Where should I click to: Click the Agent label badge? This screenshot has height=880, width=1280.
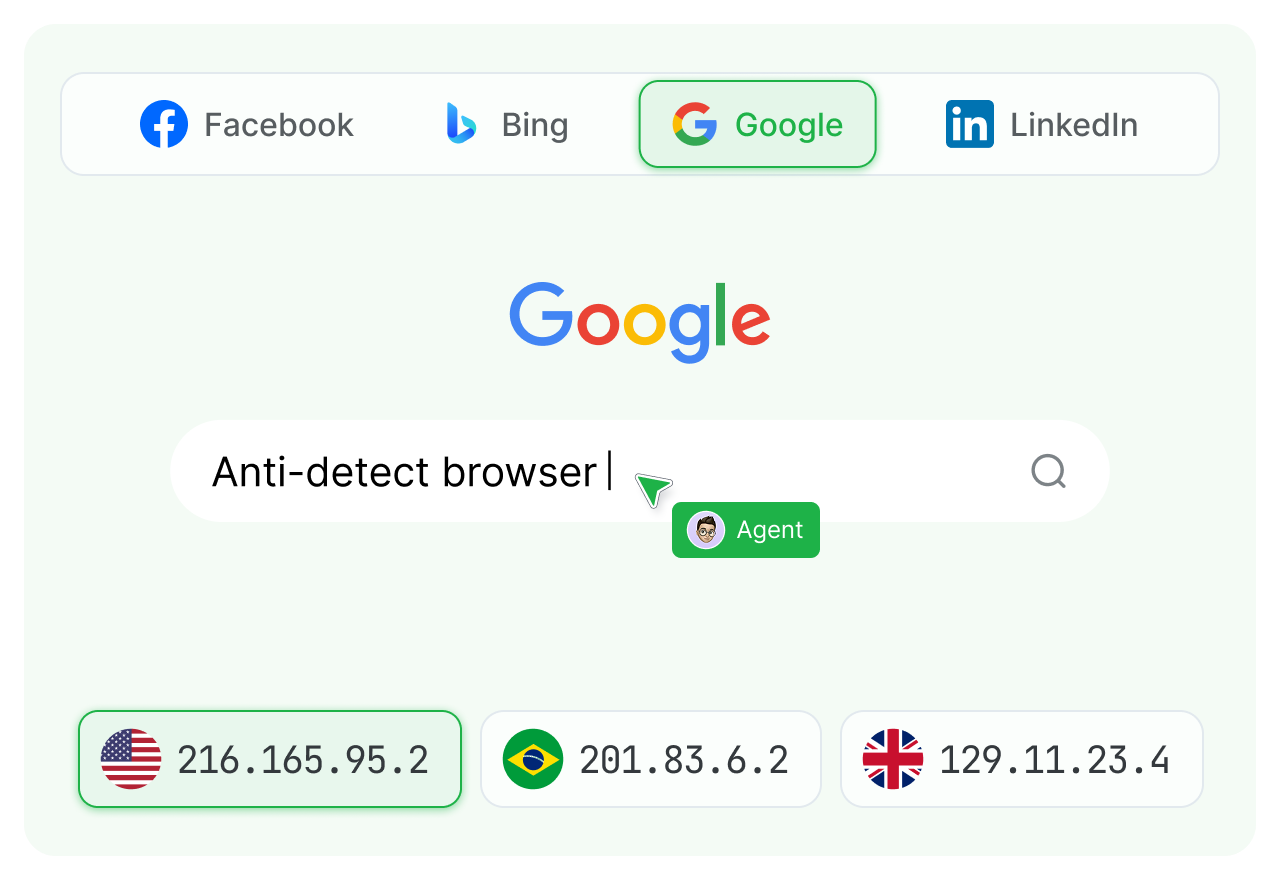pos(769,530)
